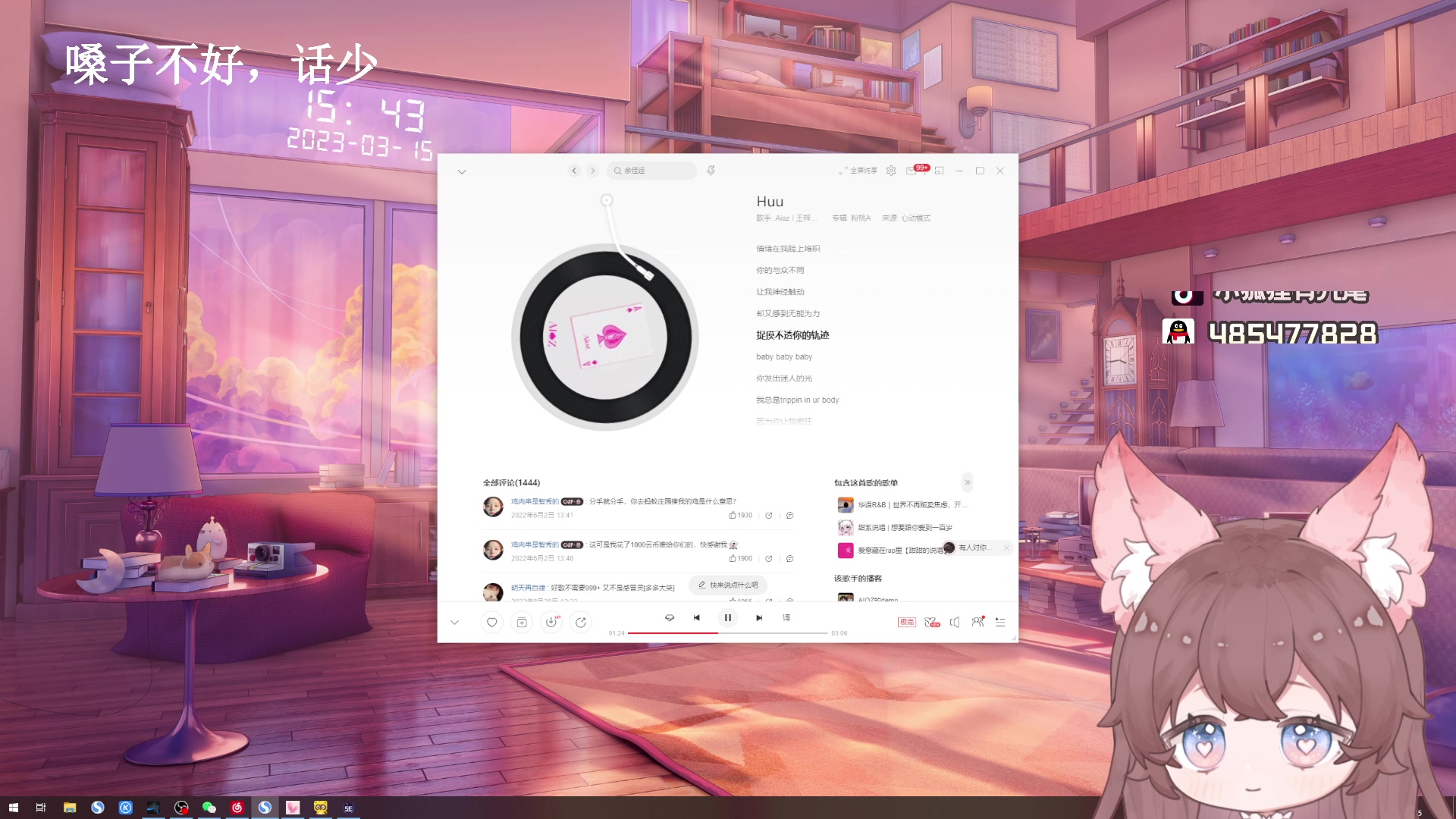
Task: Click the listen-to-identify microphone icon
Action: point(711,171)
